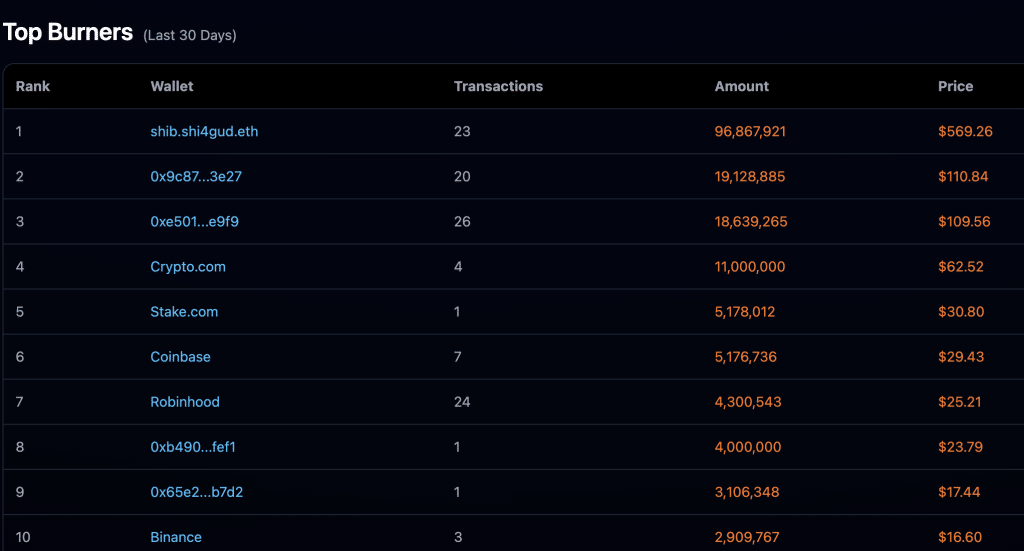Open wallet 0x9c87...3e27
This screenshot has height=551, width=1024.
196,176
